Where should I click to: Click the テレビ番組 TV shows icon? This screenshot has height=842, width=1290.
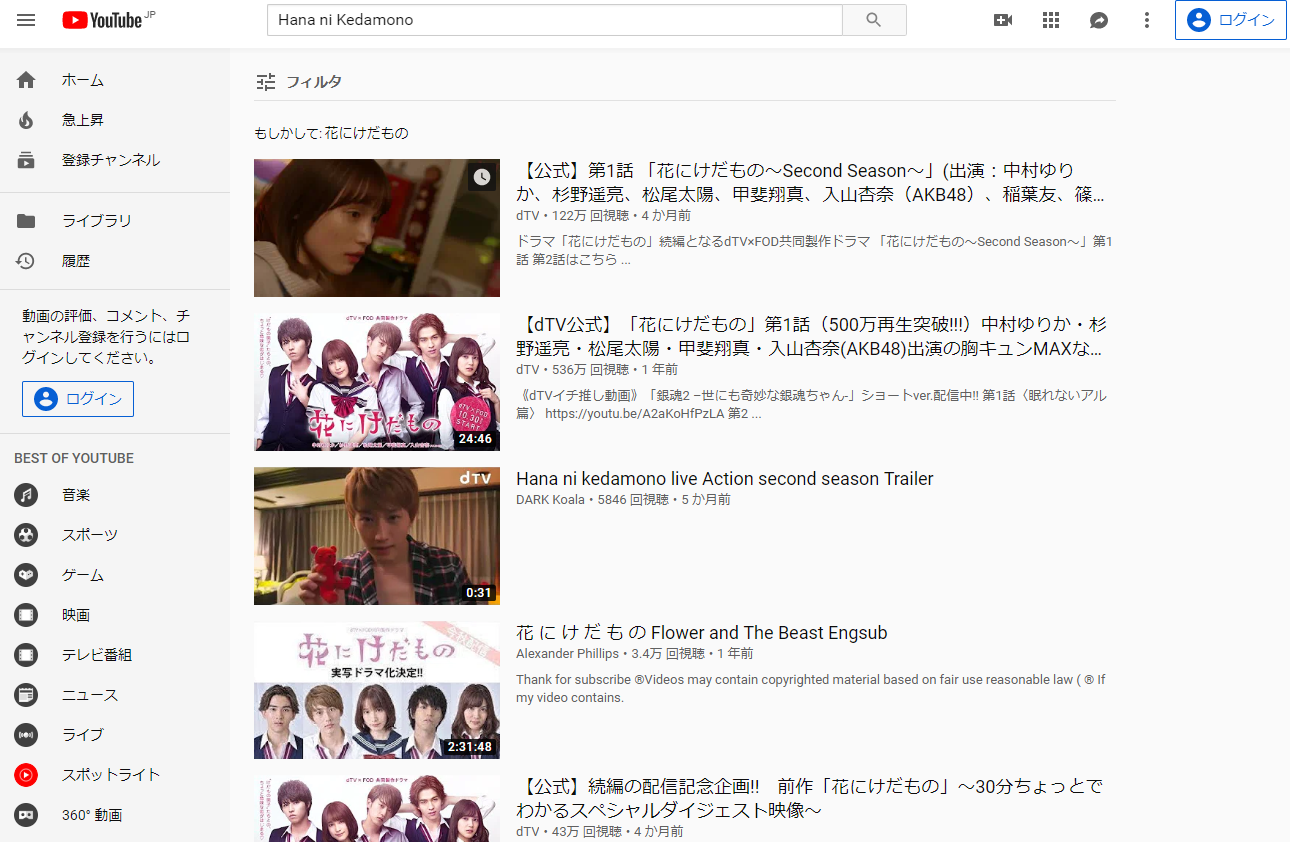point(26,655)
